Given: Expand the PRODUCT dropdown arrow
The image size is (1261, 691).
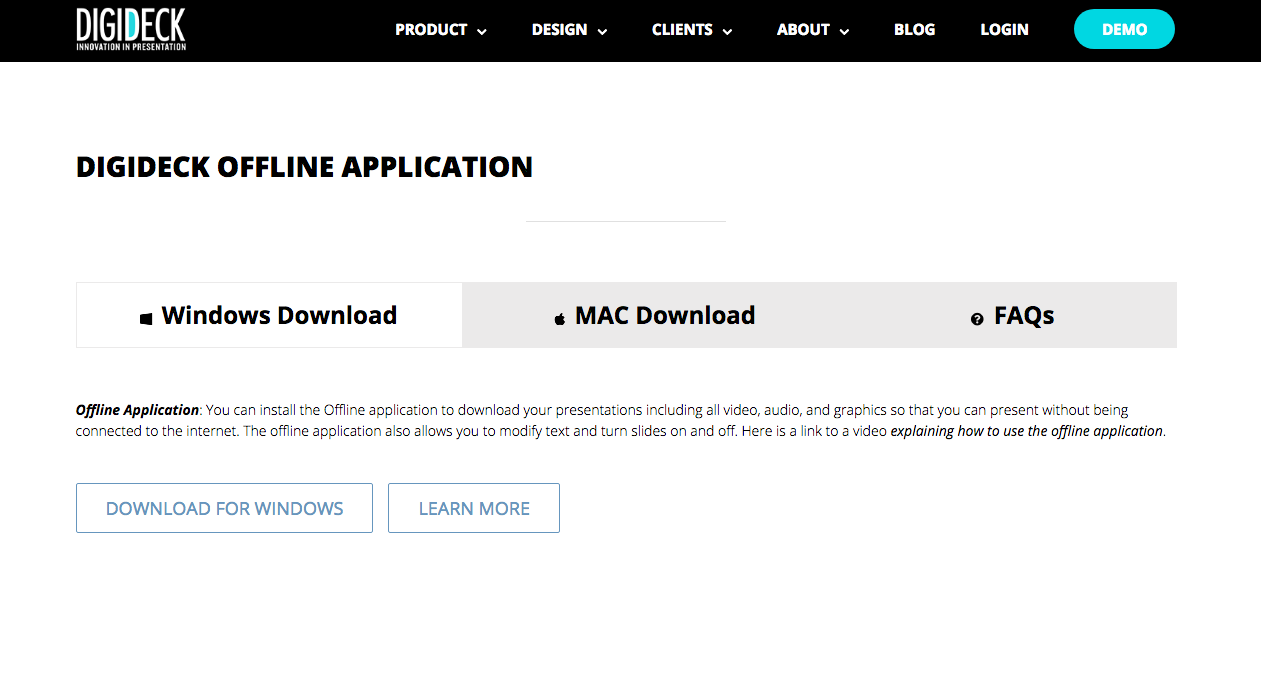Looking at the screenshot, I should coord(482,31).
